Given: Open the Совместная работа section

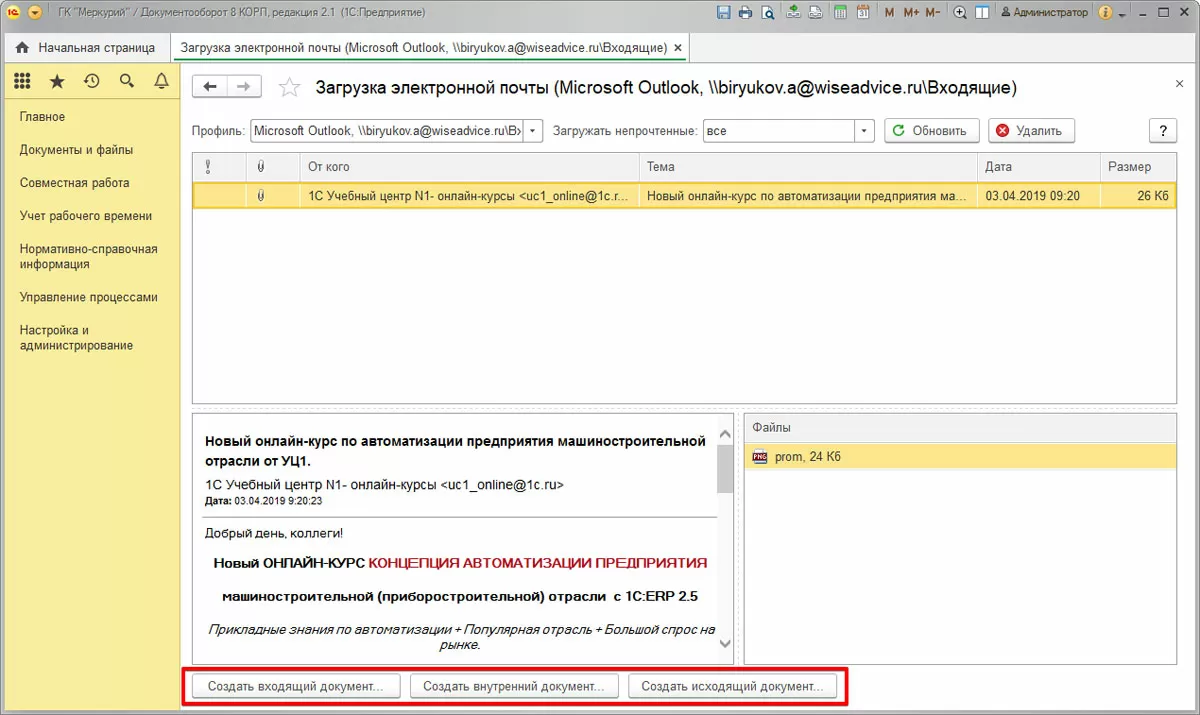Looking at the screenshot, I should point(74,183).
